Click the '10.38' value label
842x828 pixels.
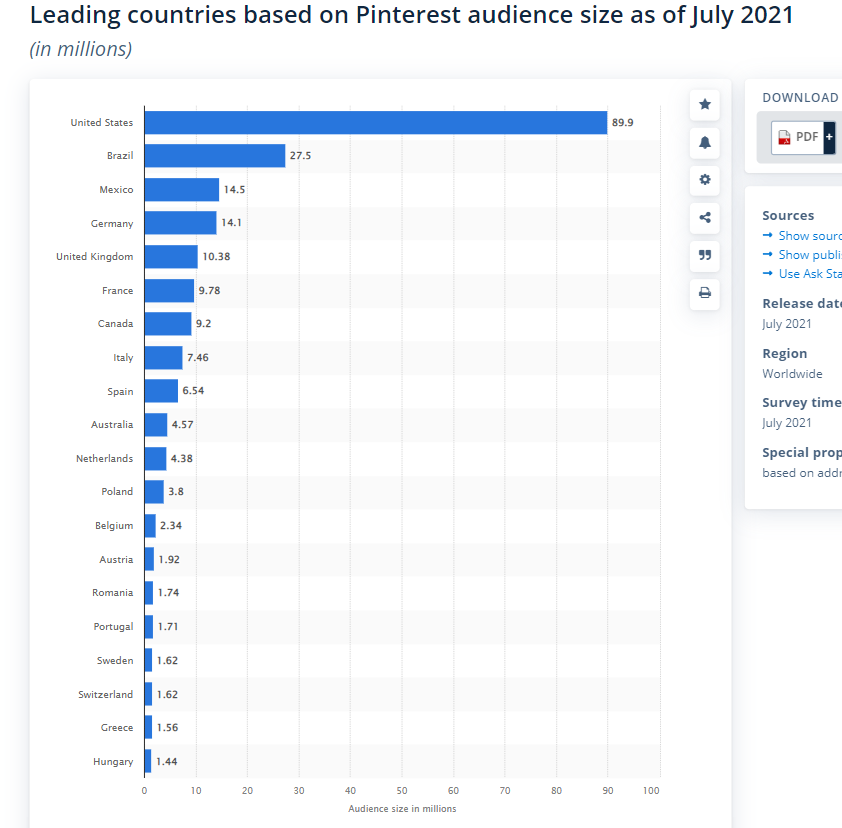coord(216,257)
